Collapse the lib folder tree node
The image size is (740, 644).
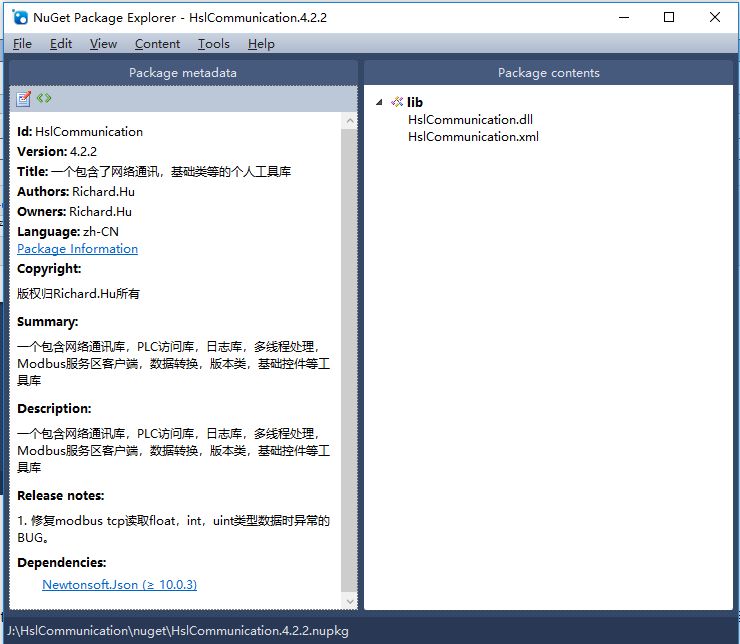coord(379,102)
